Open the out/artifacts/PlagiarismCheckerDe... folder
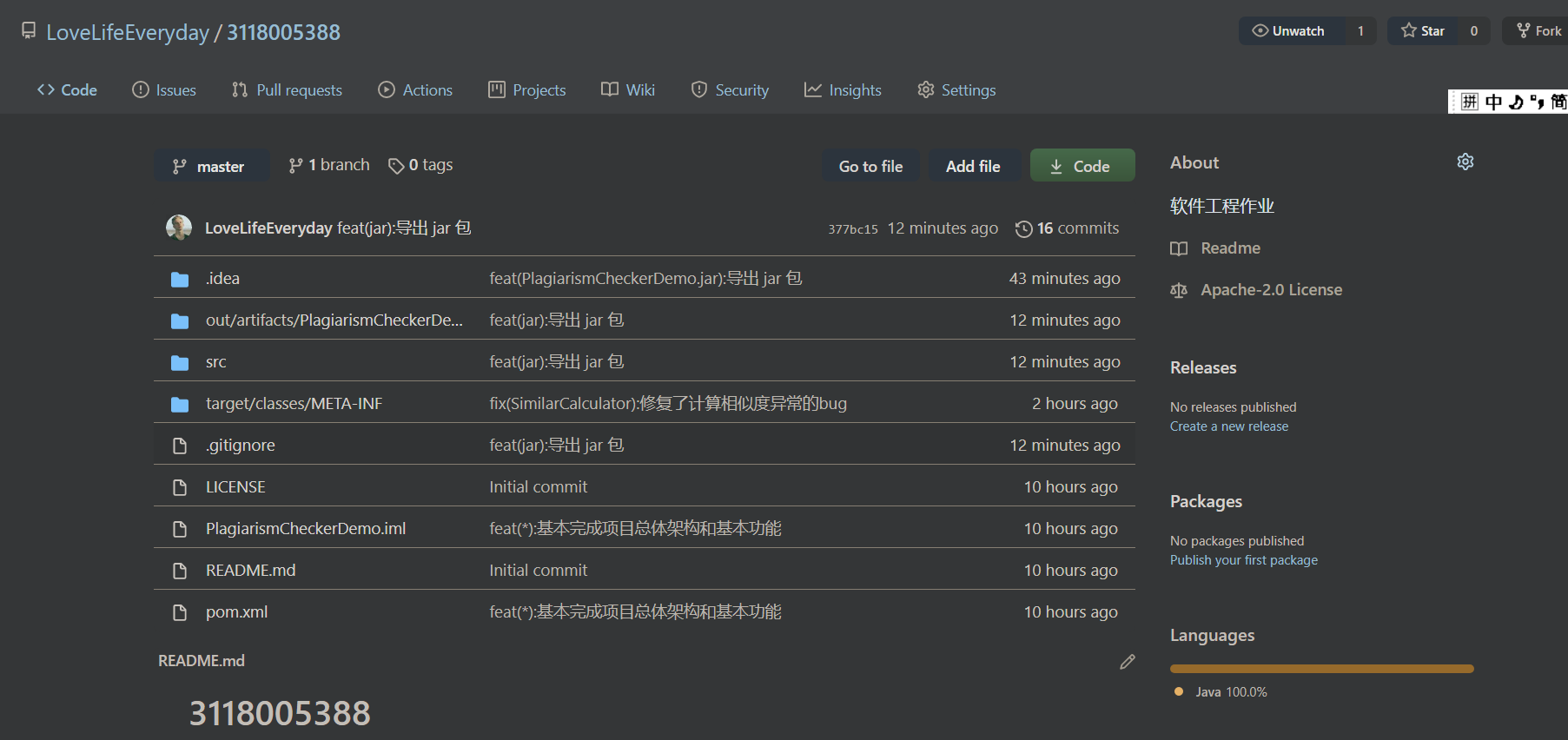The width and height of the screenshot is (1568, 740). [334, 320]
